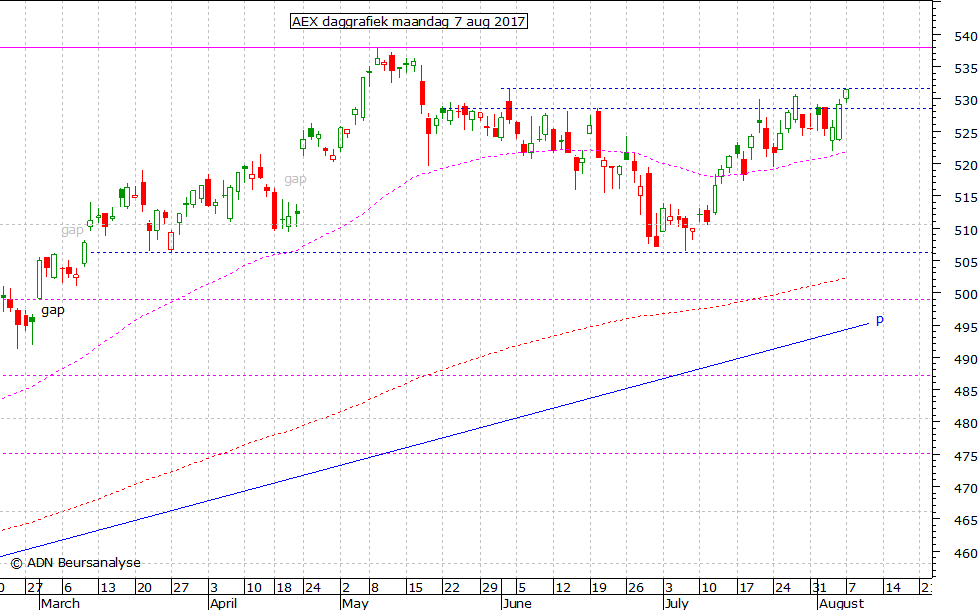980x610 pixels.
Task: Click the grey 'gap' label near 510
Action: 72,231
